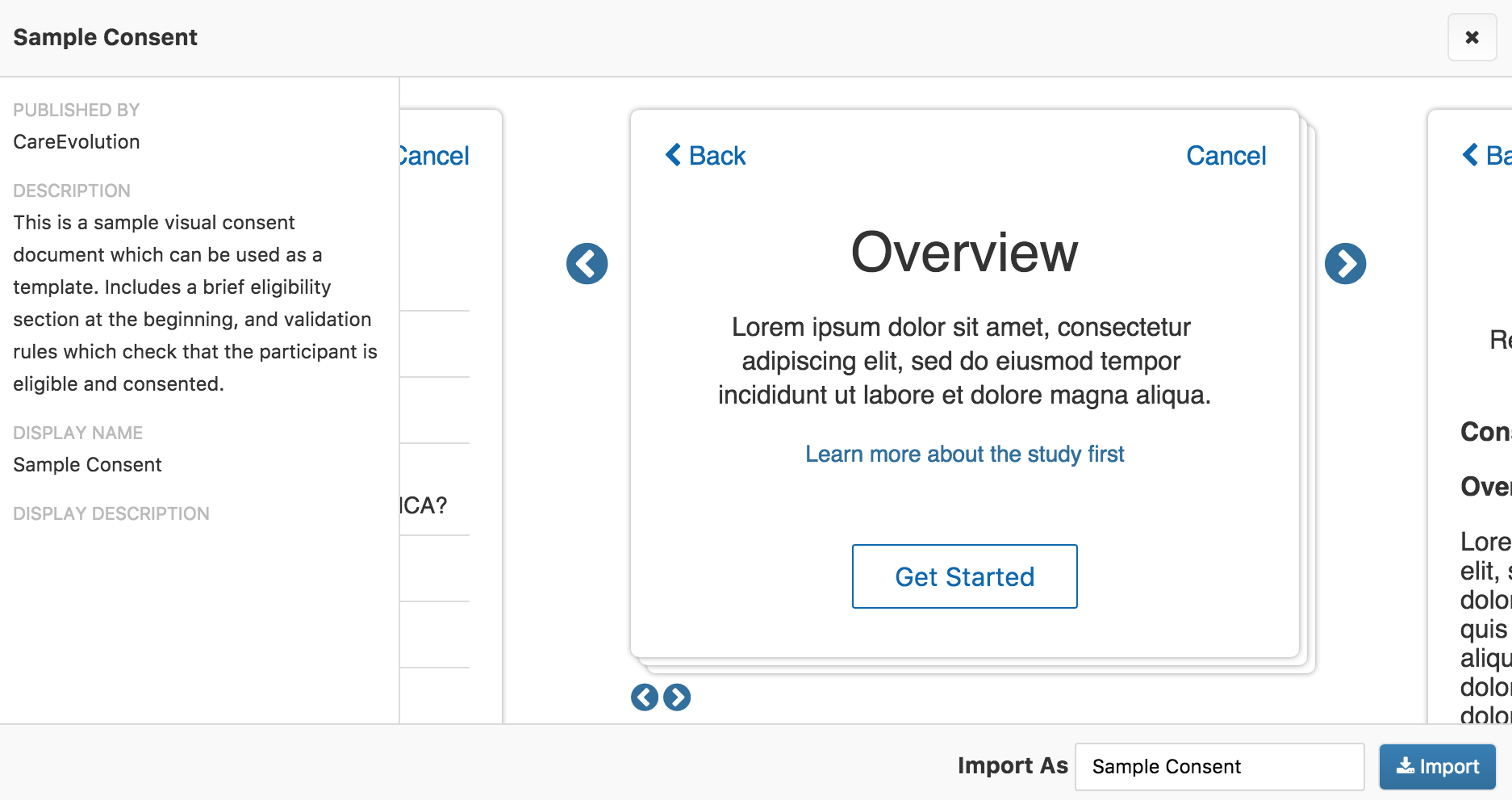Focus the Import As name field

click(x=1218, y=766)
